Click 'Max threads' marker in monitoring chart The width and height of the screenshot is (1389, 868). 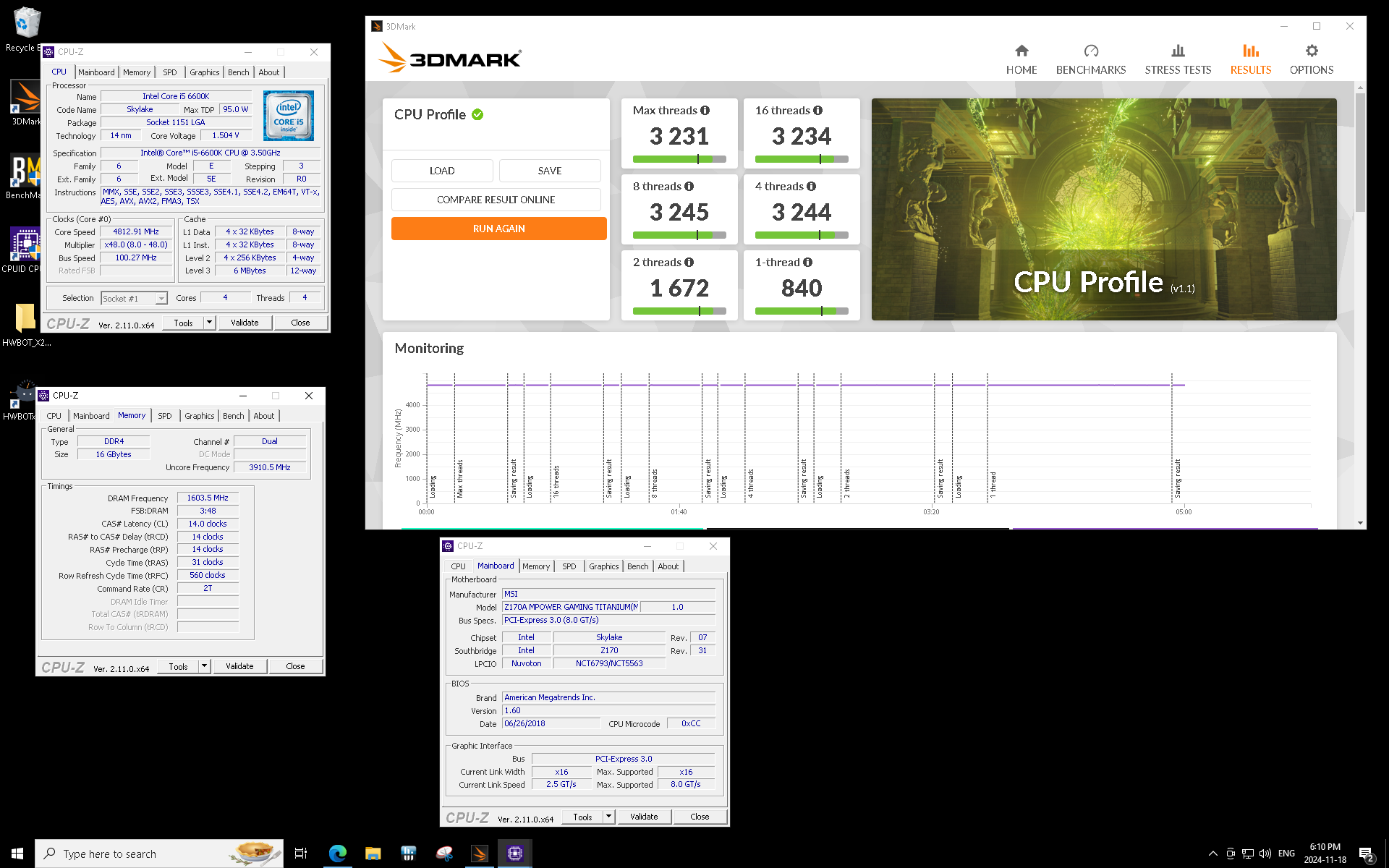(460, 478)
